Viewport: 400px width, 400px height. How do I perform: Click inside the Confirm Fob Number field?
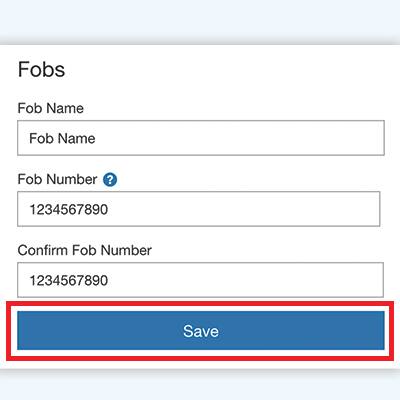point(200,280)
